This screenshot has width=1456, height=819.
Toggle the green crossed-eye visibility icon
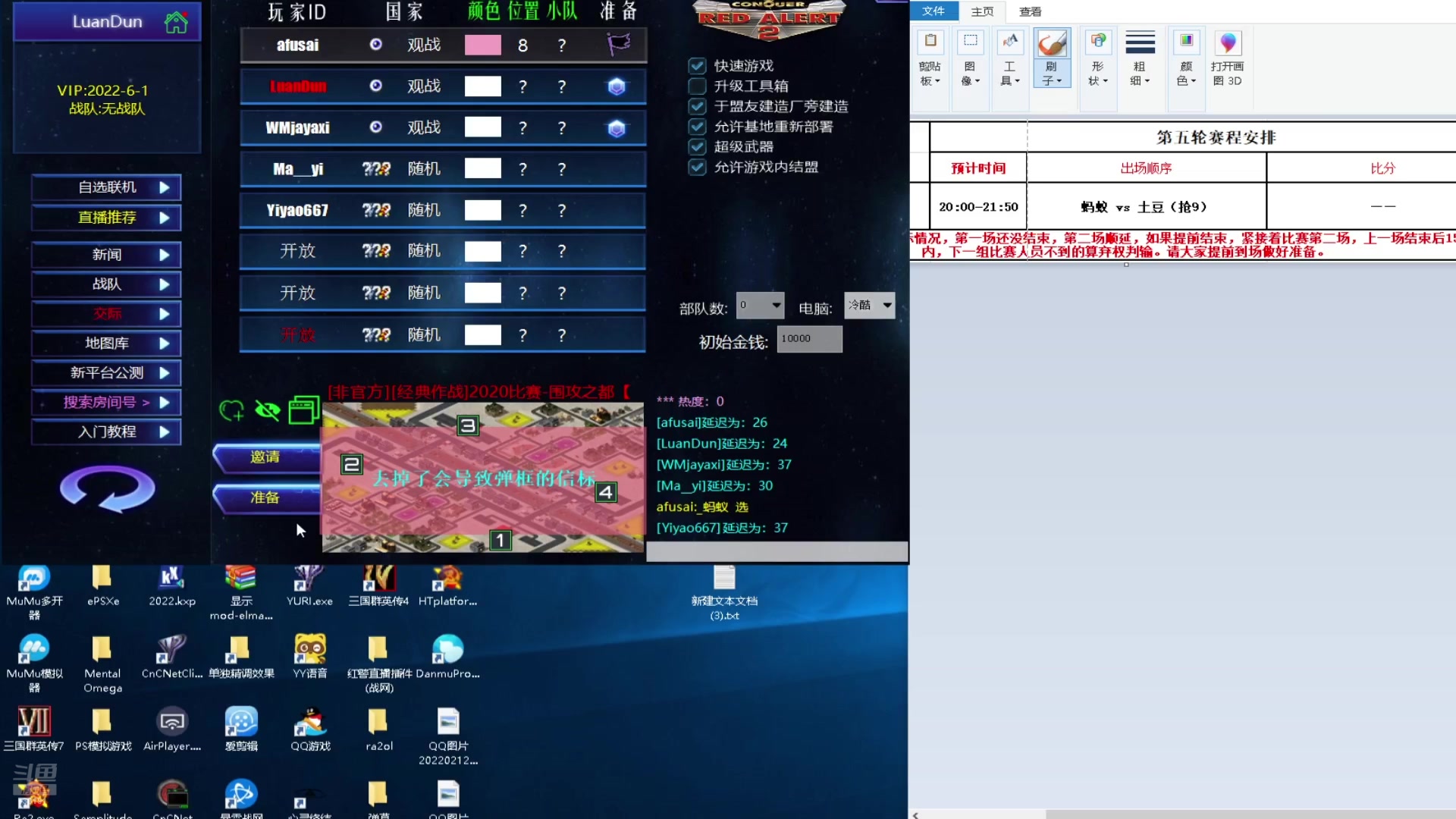click(267, 410)
